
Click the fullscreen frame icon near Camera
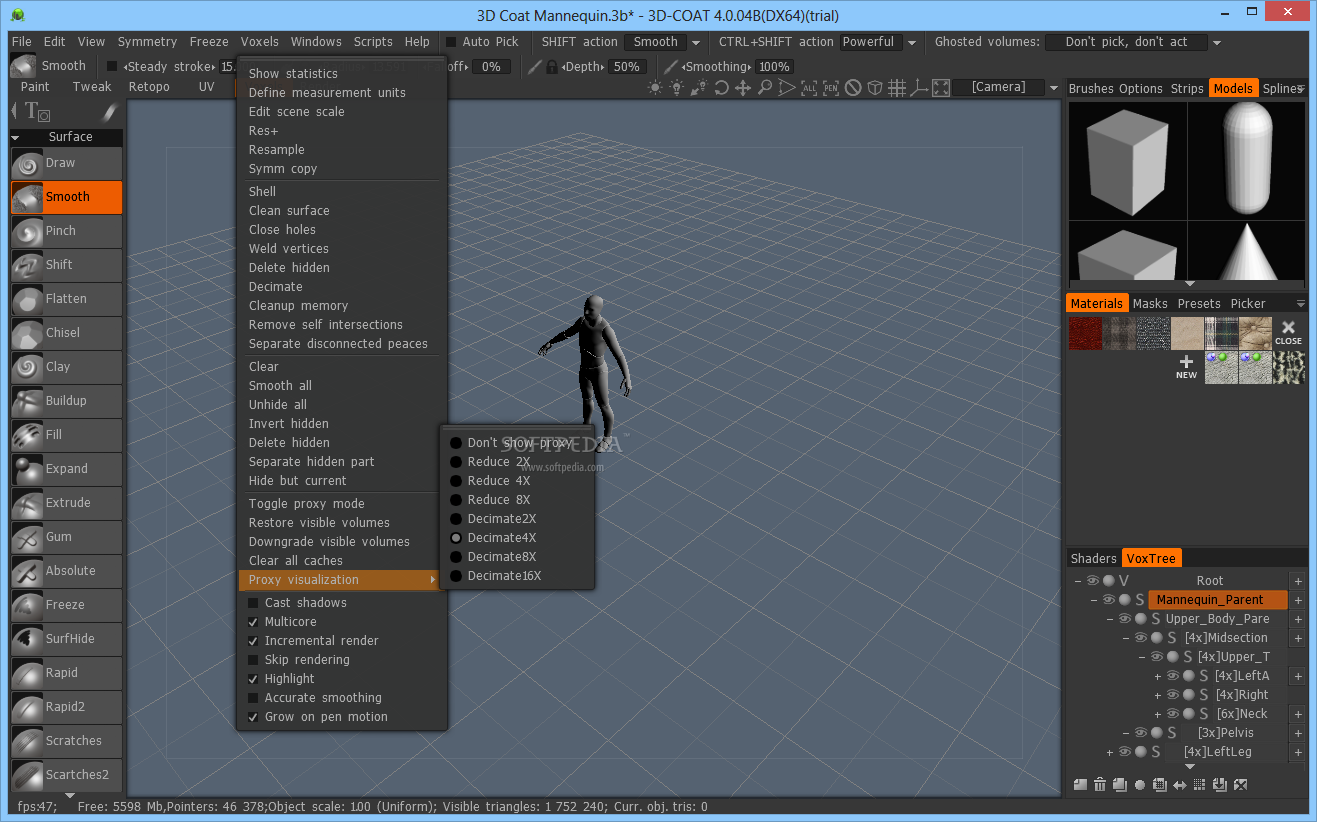[941, 88]
